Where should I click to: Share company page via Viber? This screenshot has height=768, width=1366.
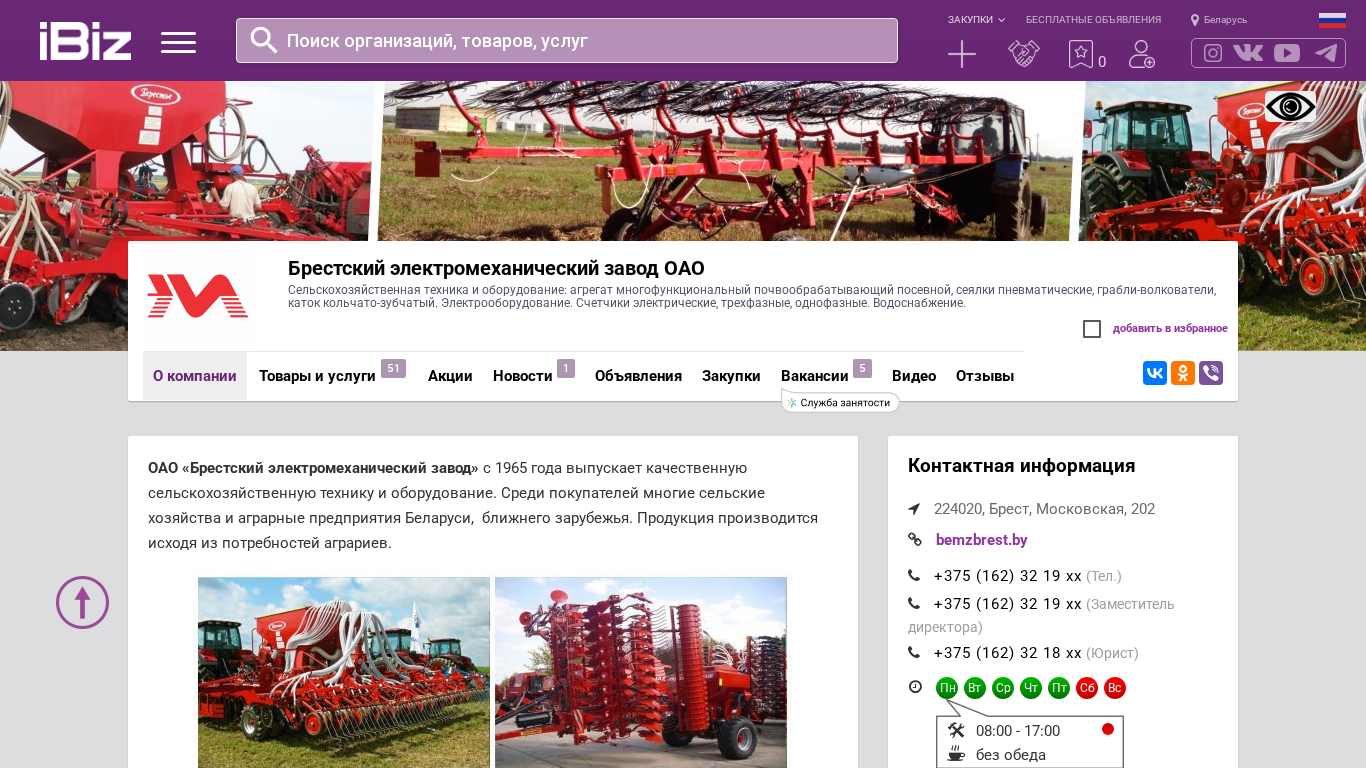(x=1211, y=373)
